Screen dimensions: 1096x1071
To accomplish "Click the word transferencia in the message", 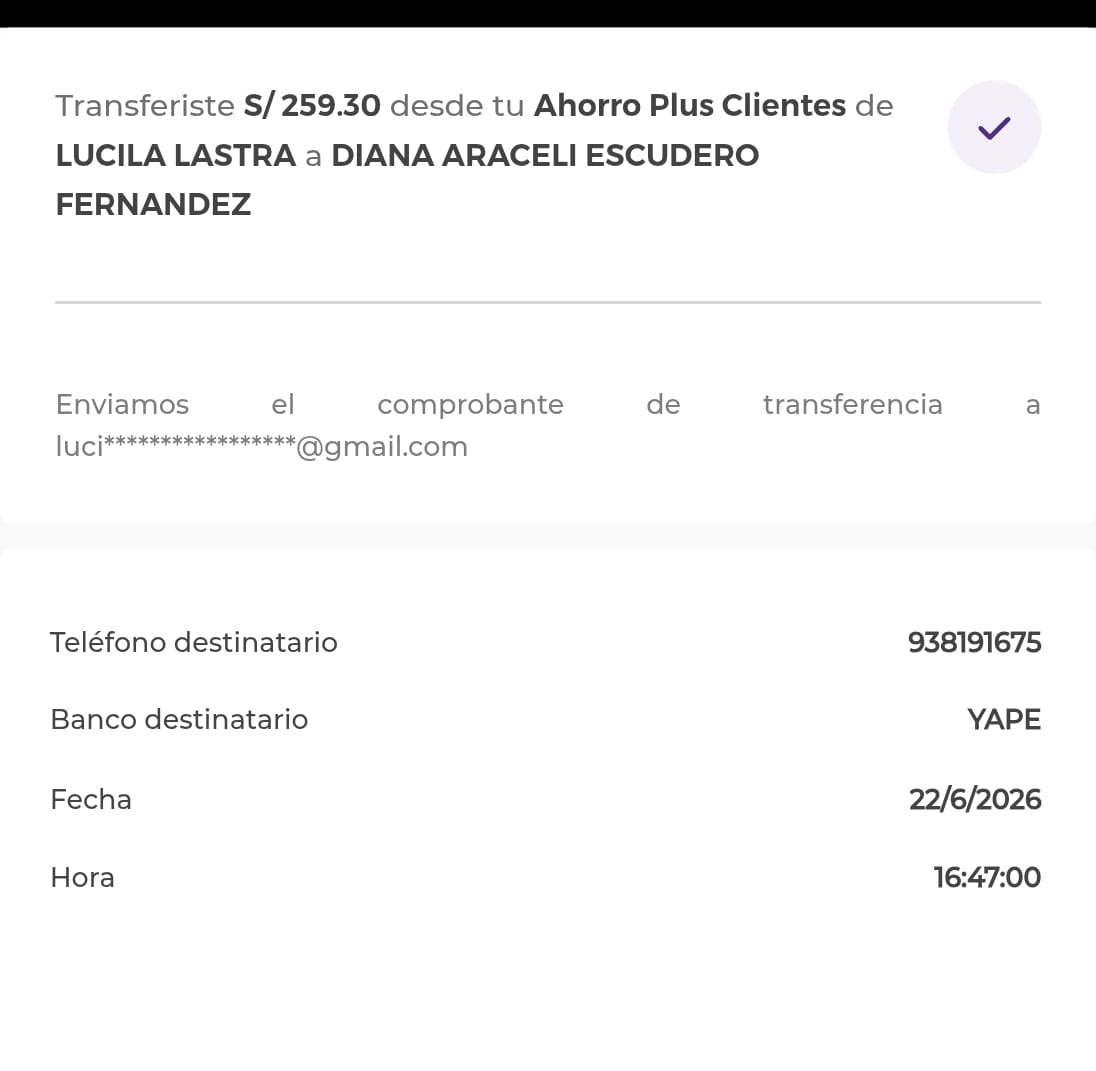I will point(853,404).
